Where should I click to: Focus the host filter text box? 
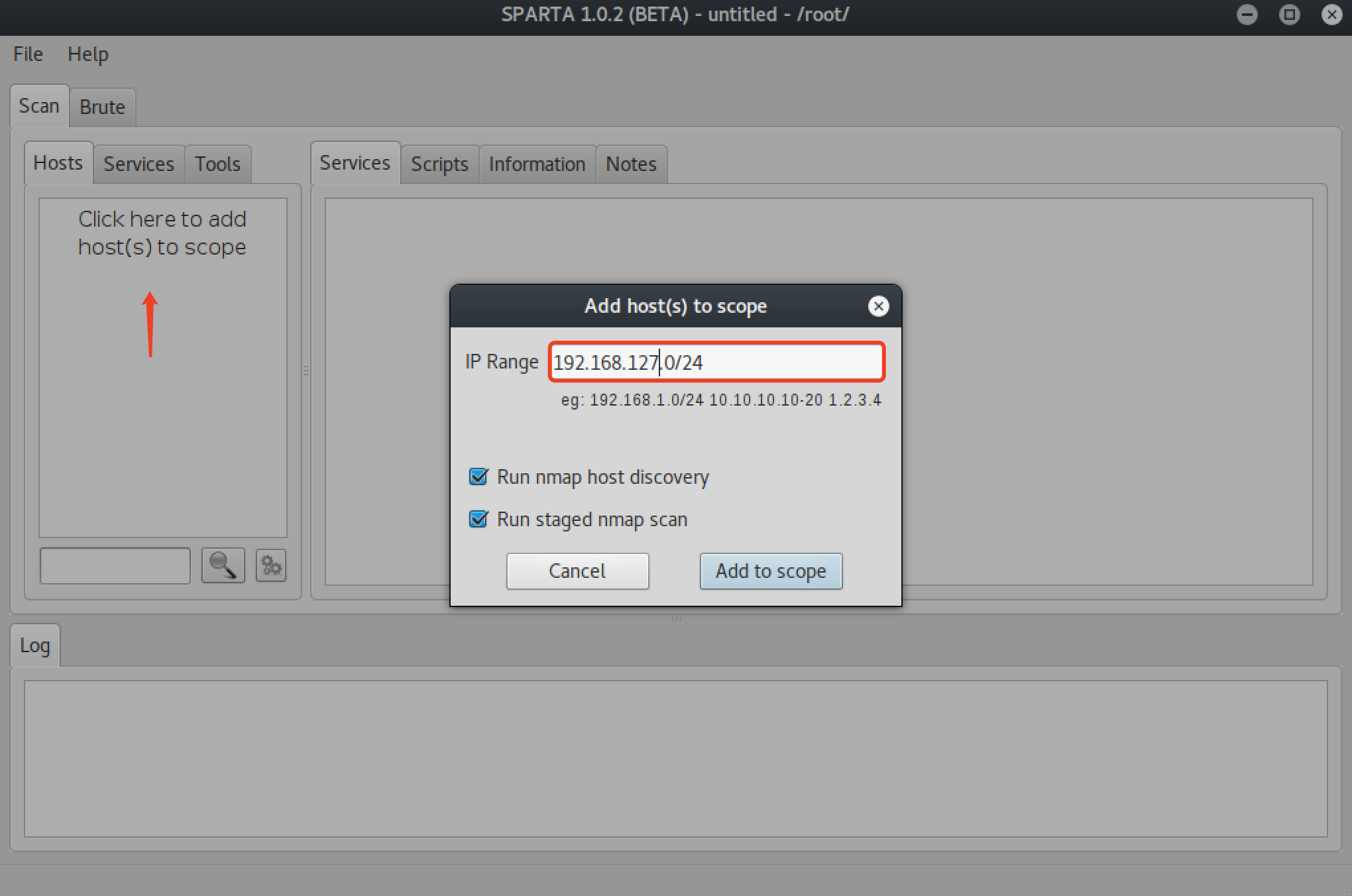pyautogui.click(x=115, y=565)
